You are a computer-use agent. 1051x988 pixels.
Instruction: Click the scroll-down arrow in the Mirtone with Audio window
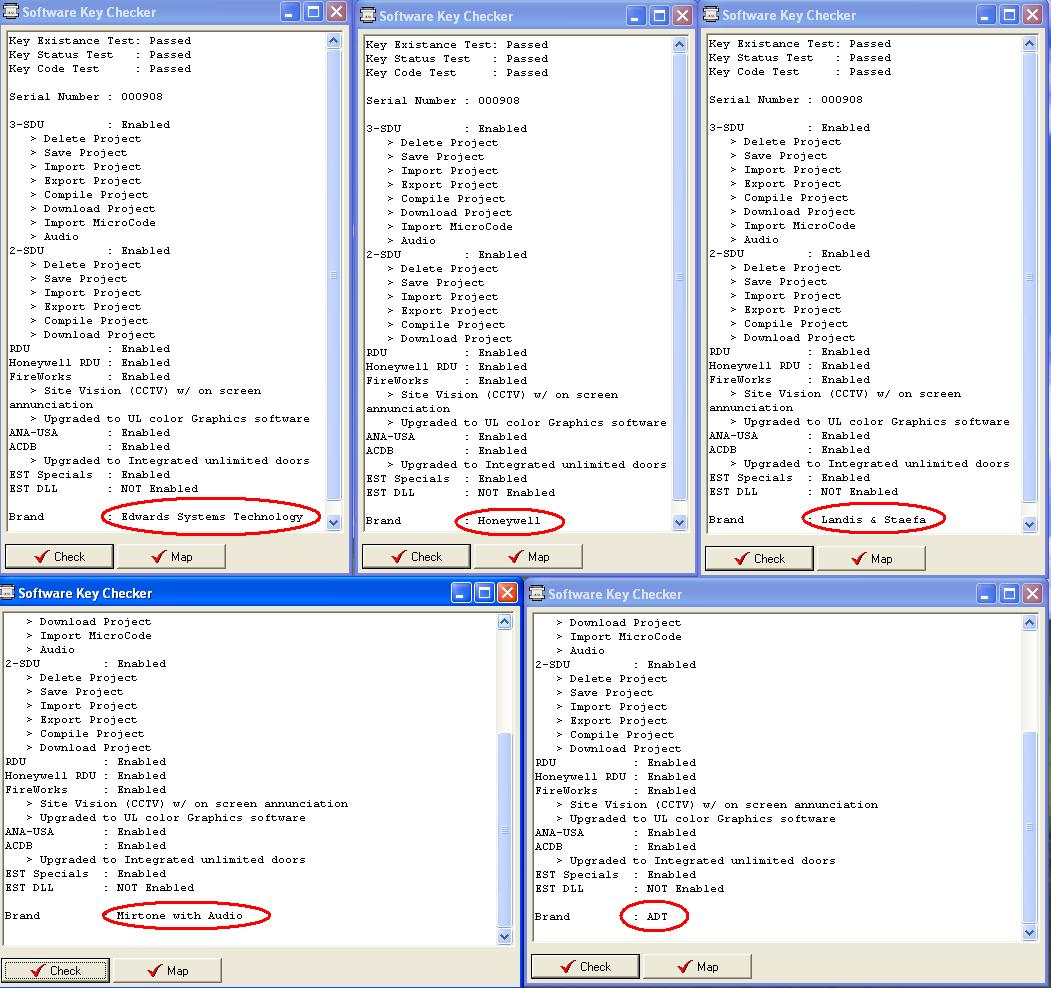505,936
